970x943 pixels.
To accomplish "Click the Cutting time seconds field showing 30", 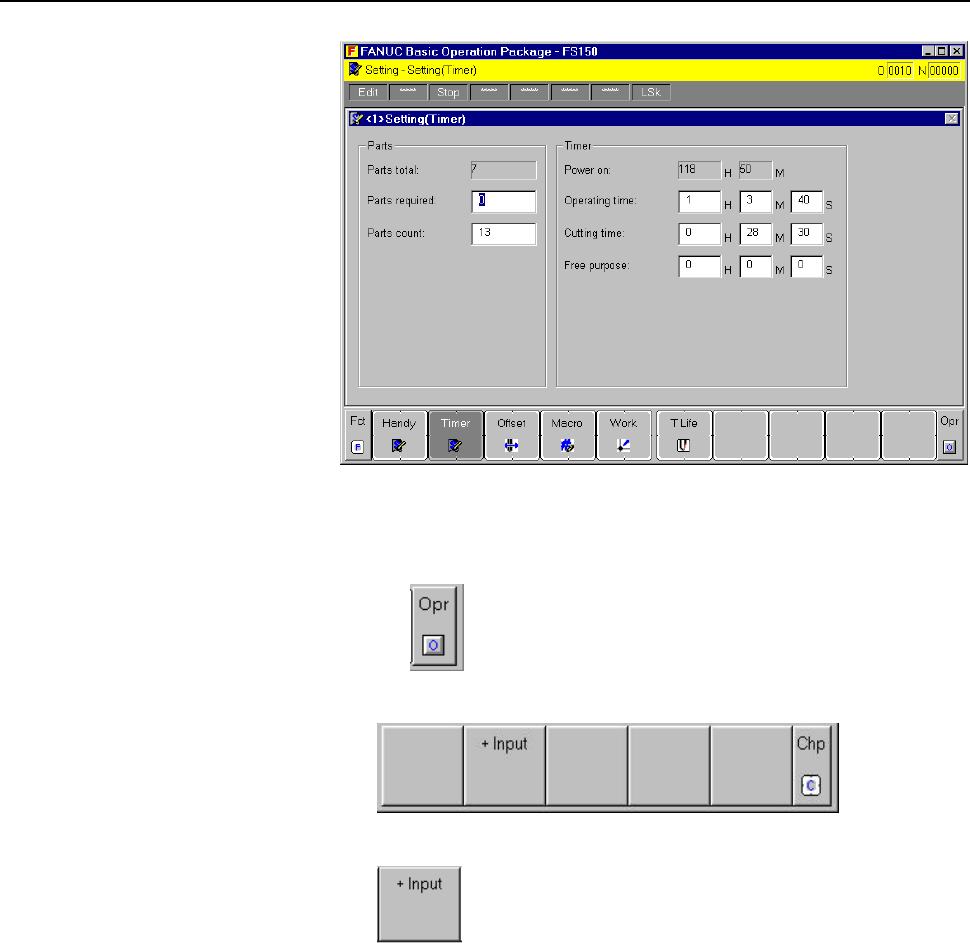I will 807,233.
